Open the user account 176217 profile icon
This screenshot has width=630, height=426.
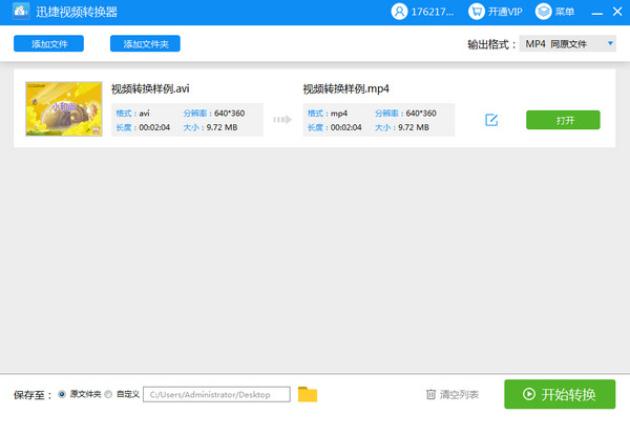(400, 12)
